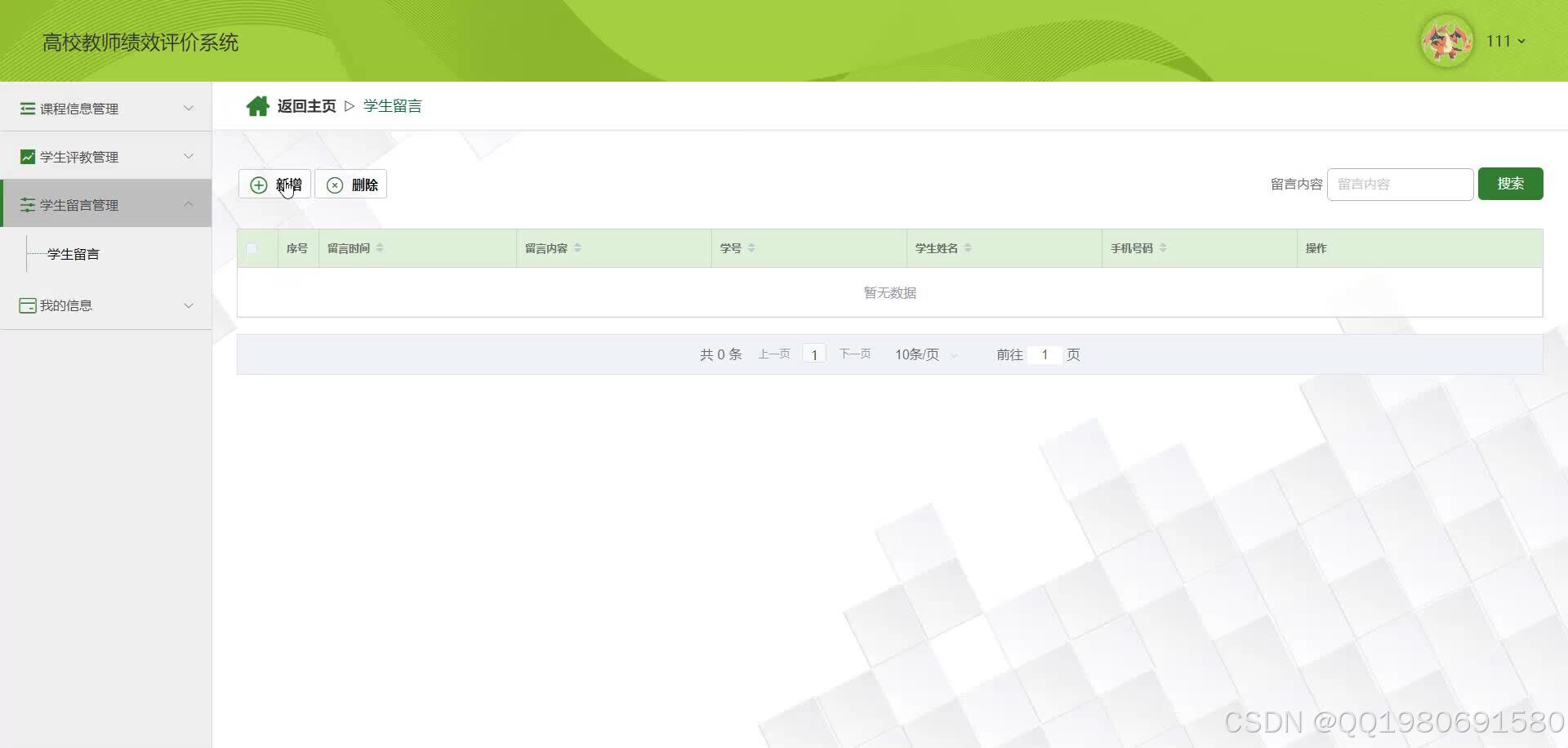Click the sort arrows beside 学号
This screenshot has width=1568, height=748.
pos(751,248)
